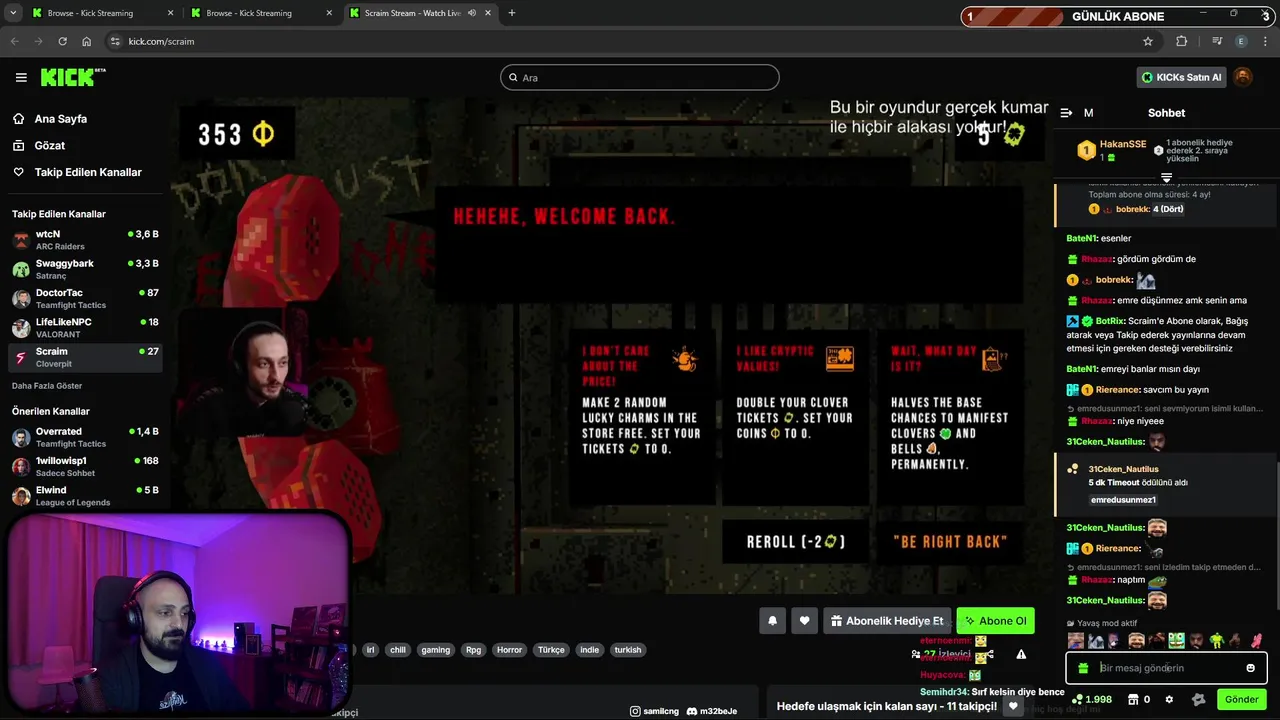Screen dimensions: 1280x720
Task: Click the badge icon next to Gönder
Action: 1198,699
